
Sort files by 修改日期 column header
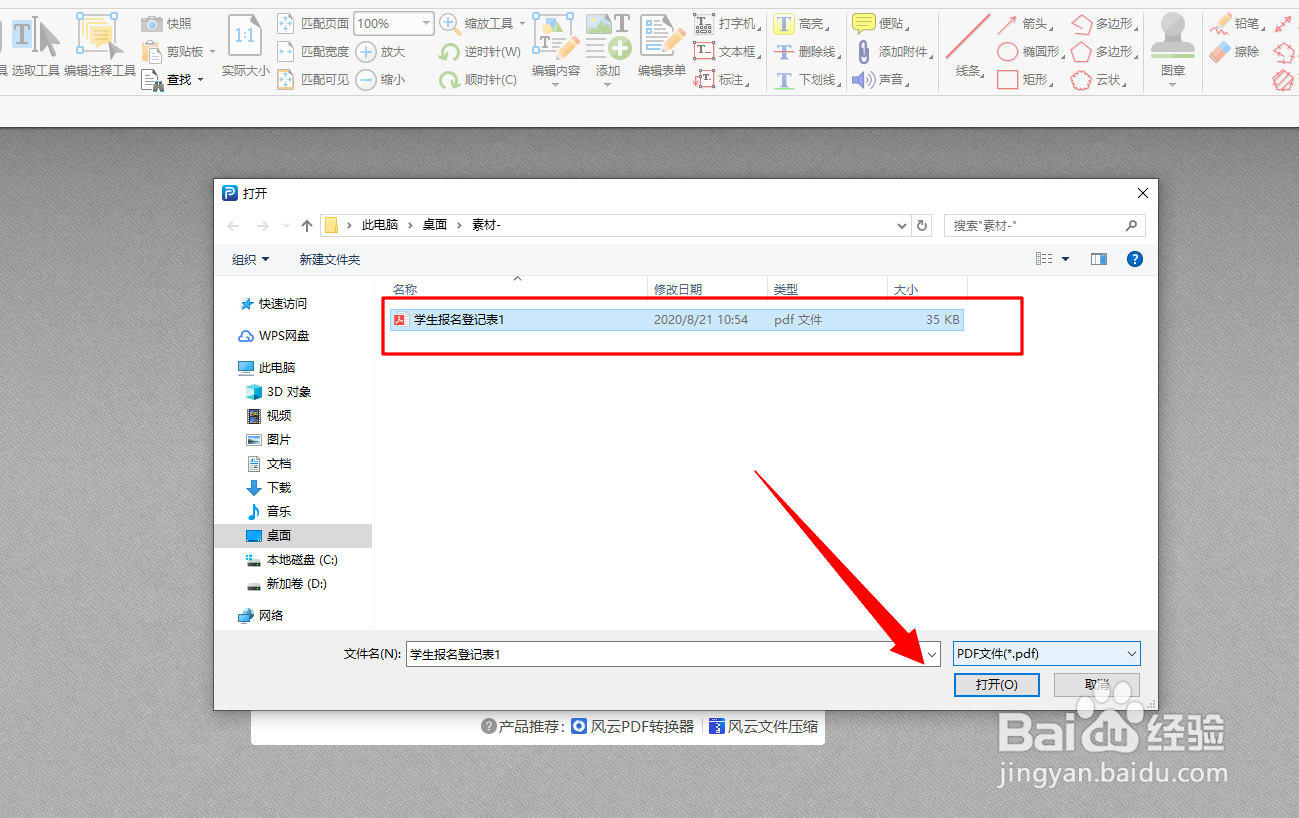pos(707,289)
